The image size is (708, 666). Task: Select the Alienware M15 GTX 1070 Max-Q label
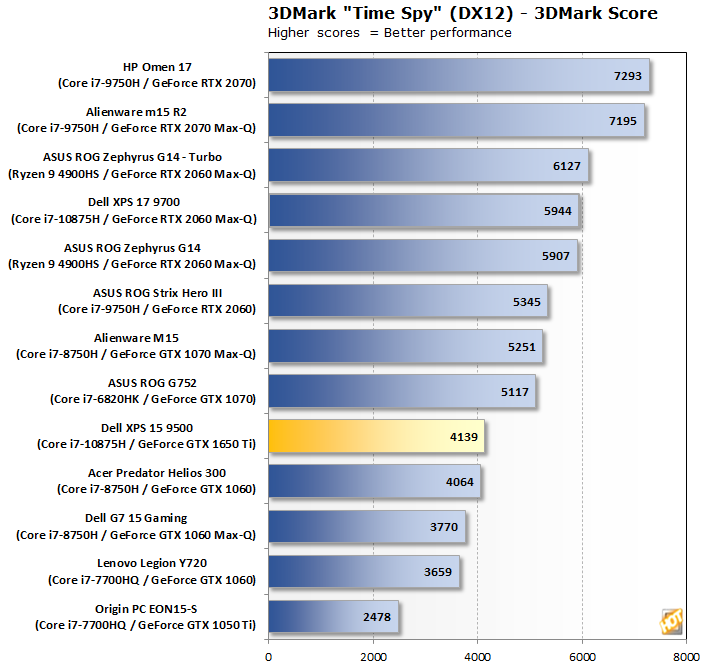136,346
